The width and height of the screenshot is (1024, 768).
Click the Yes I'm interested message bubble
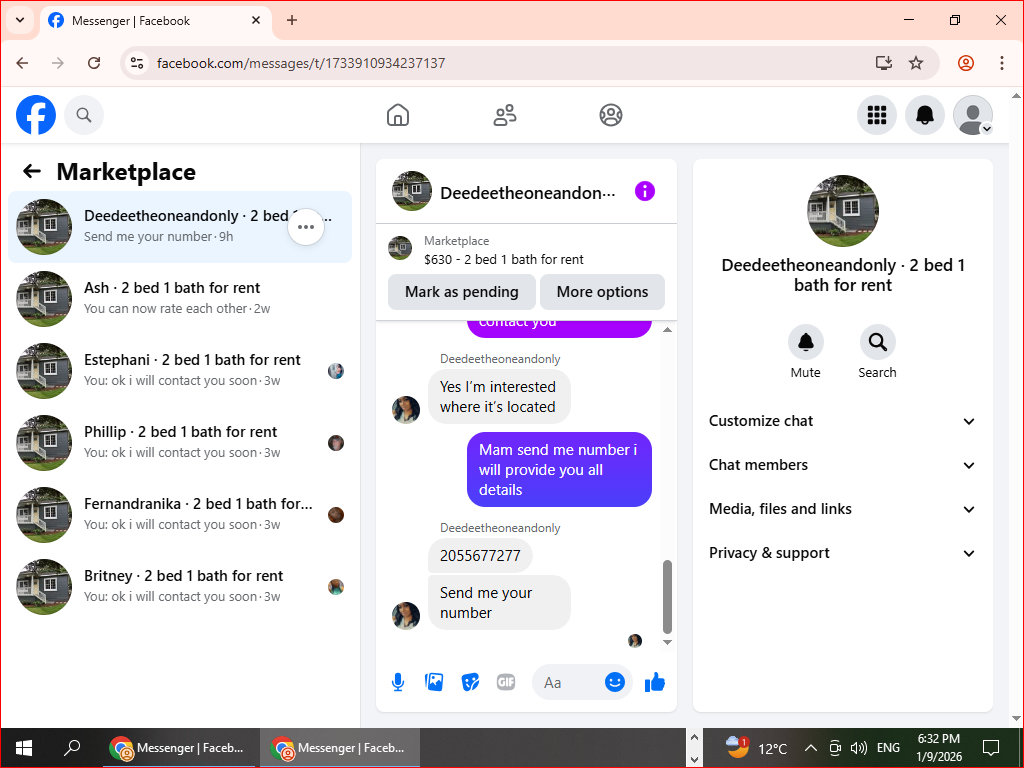tap(499, 396)
